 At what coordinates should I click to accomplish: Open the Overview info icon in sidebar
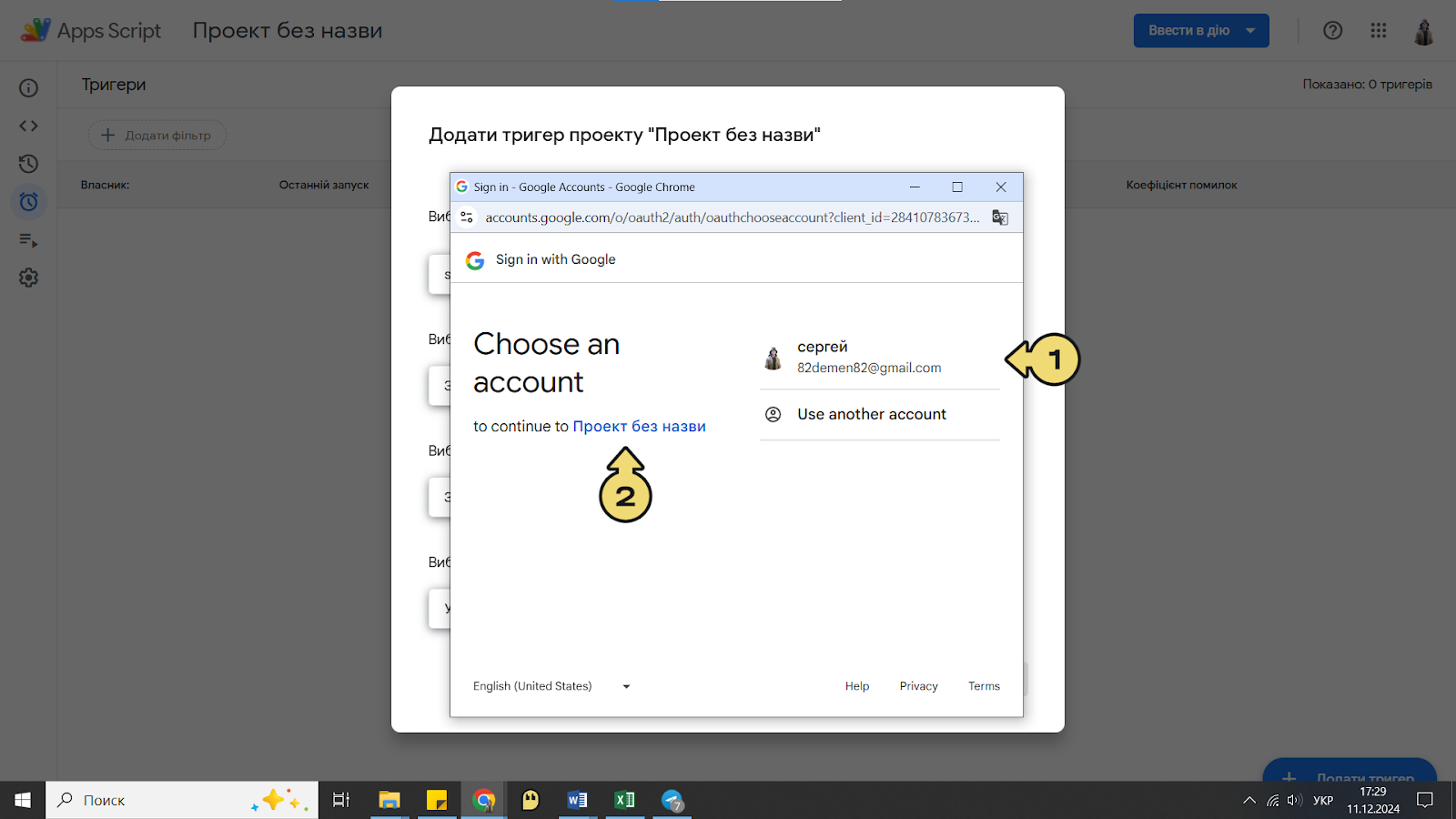29,87
